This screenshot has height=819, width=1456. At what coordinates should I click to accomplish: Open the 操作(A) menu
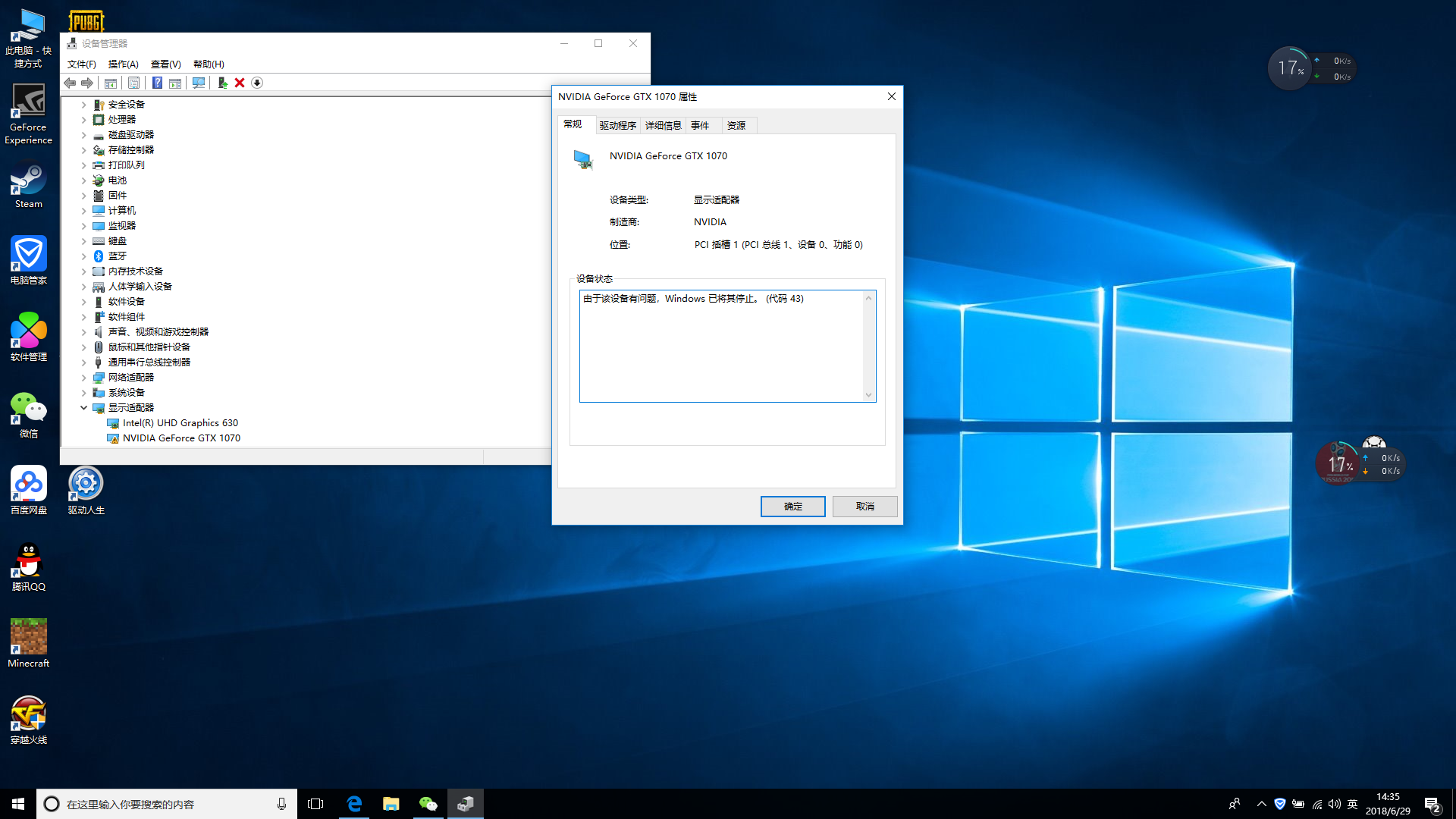pyautogui.click(x=123, y=64)
